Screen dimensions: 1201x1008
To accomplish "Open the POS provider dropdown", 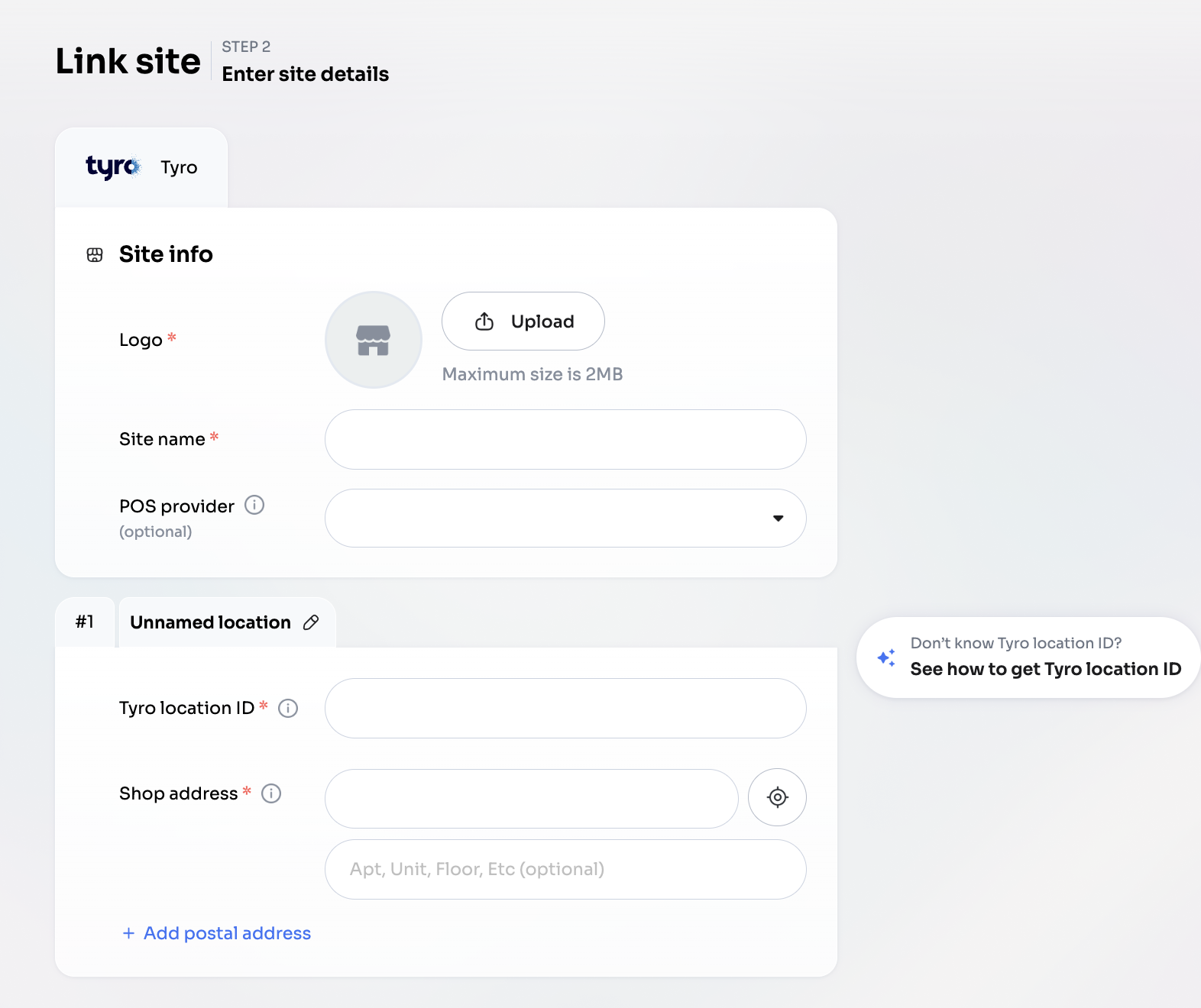I will tap(565, 519).
